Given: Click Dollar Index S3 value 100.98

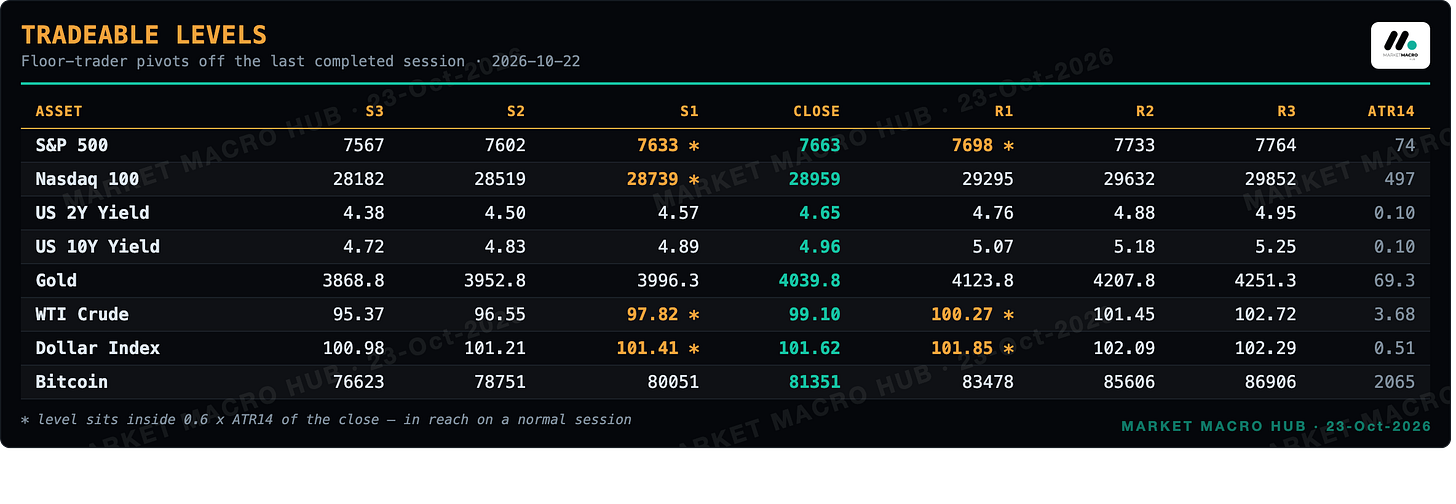Looking at the screenshot, I should pyautogui.click(x=352, y=348).
